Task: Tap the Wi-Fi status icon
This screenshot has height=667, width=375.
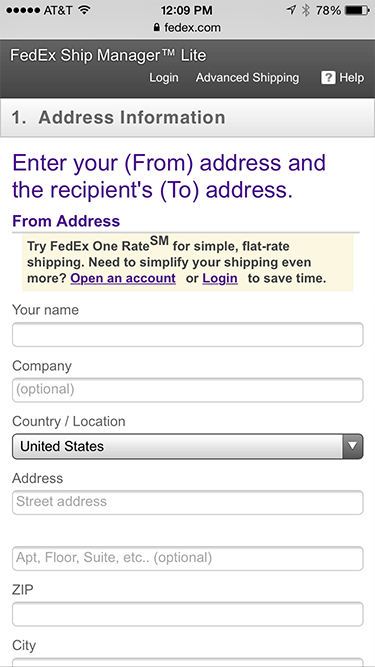Action: [x=85, y=10]
